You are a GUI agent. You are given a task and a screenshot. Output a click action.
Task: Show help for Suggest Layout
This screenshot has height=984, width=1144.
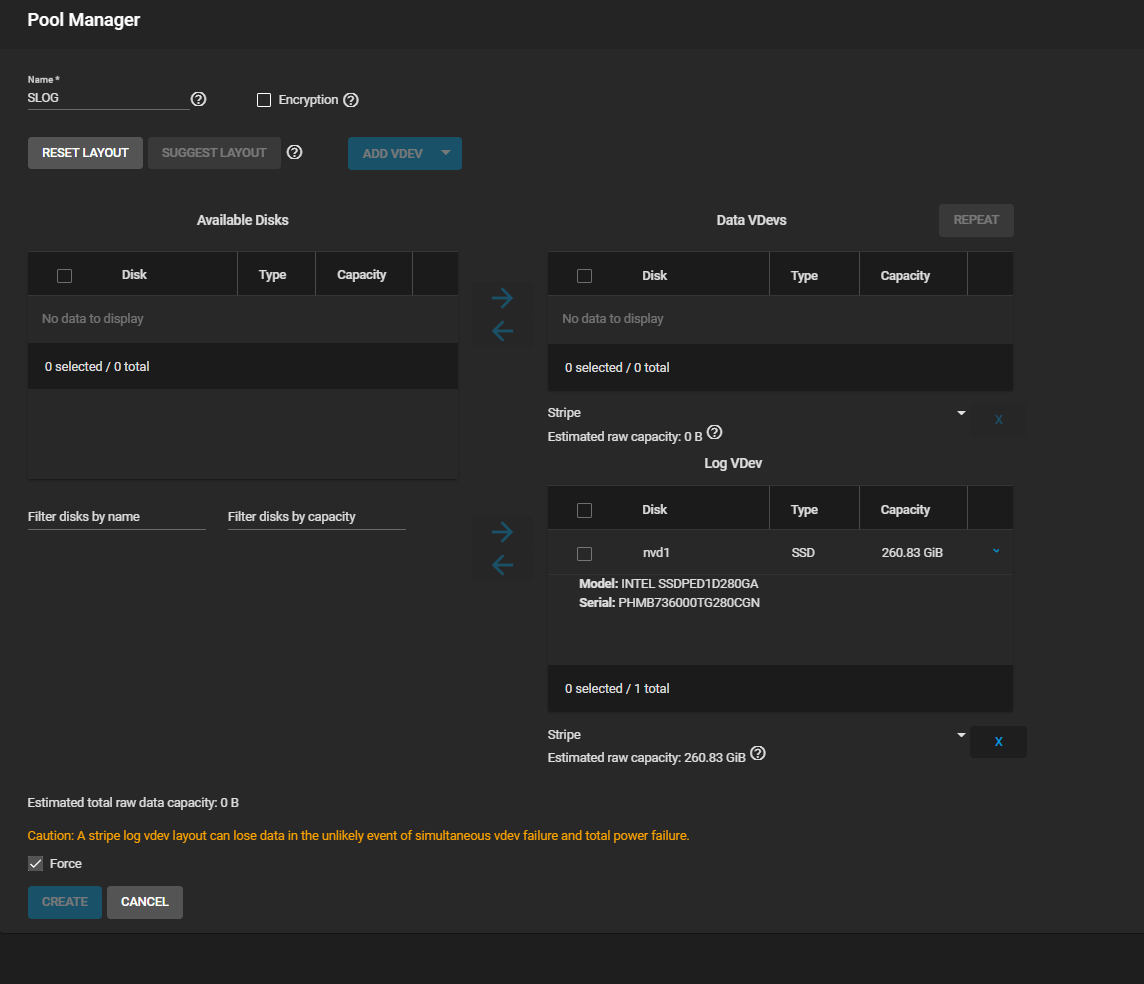295,152
